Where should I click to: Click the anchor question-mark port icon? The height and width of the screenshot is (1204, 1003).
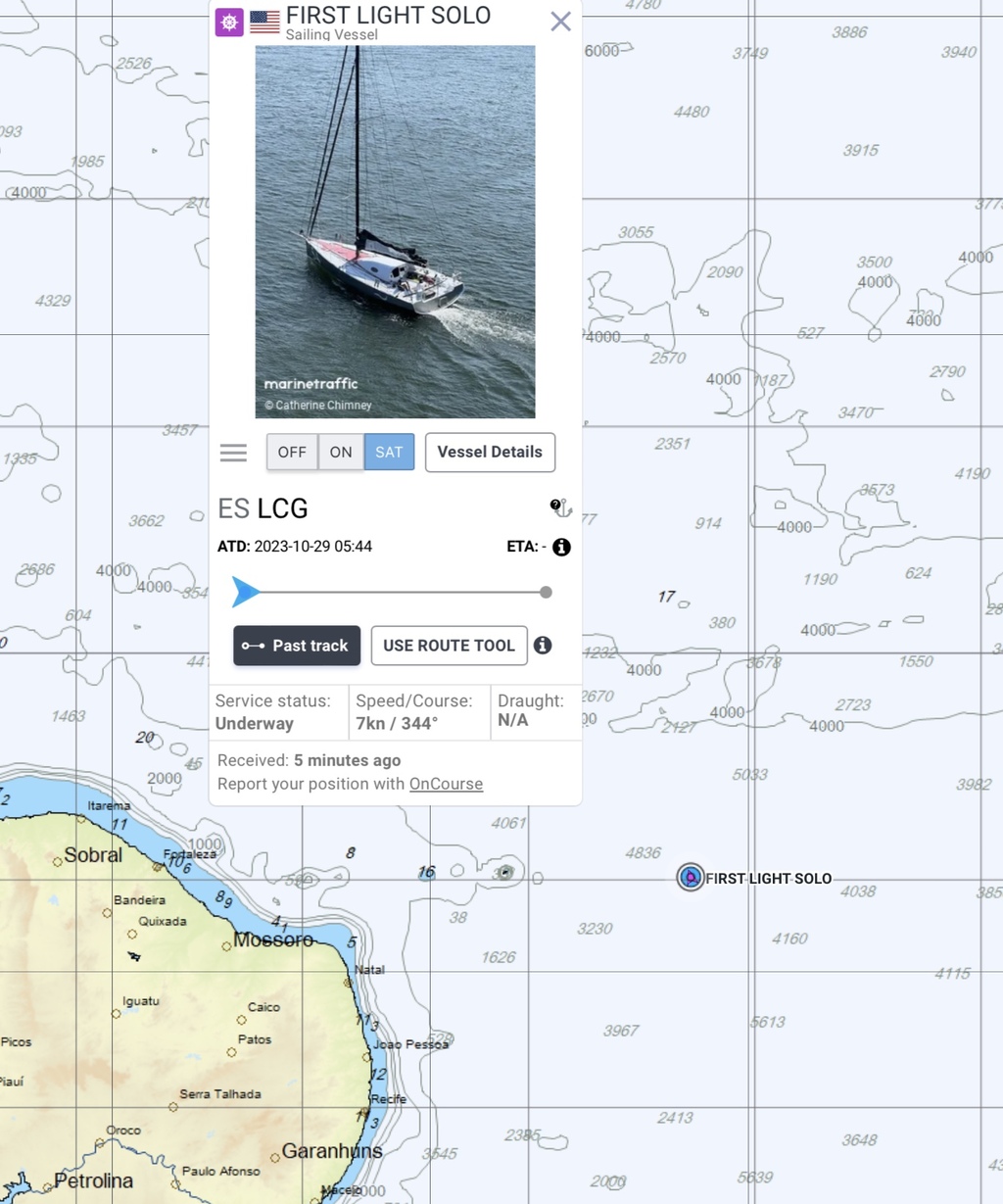[560, 507]
